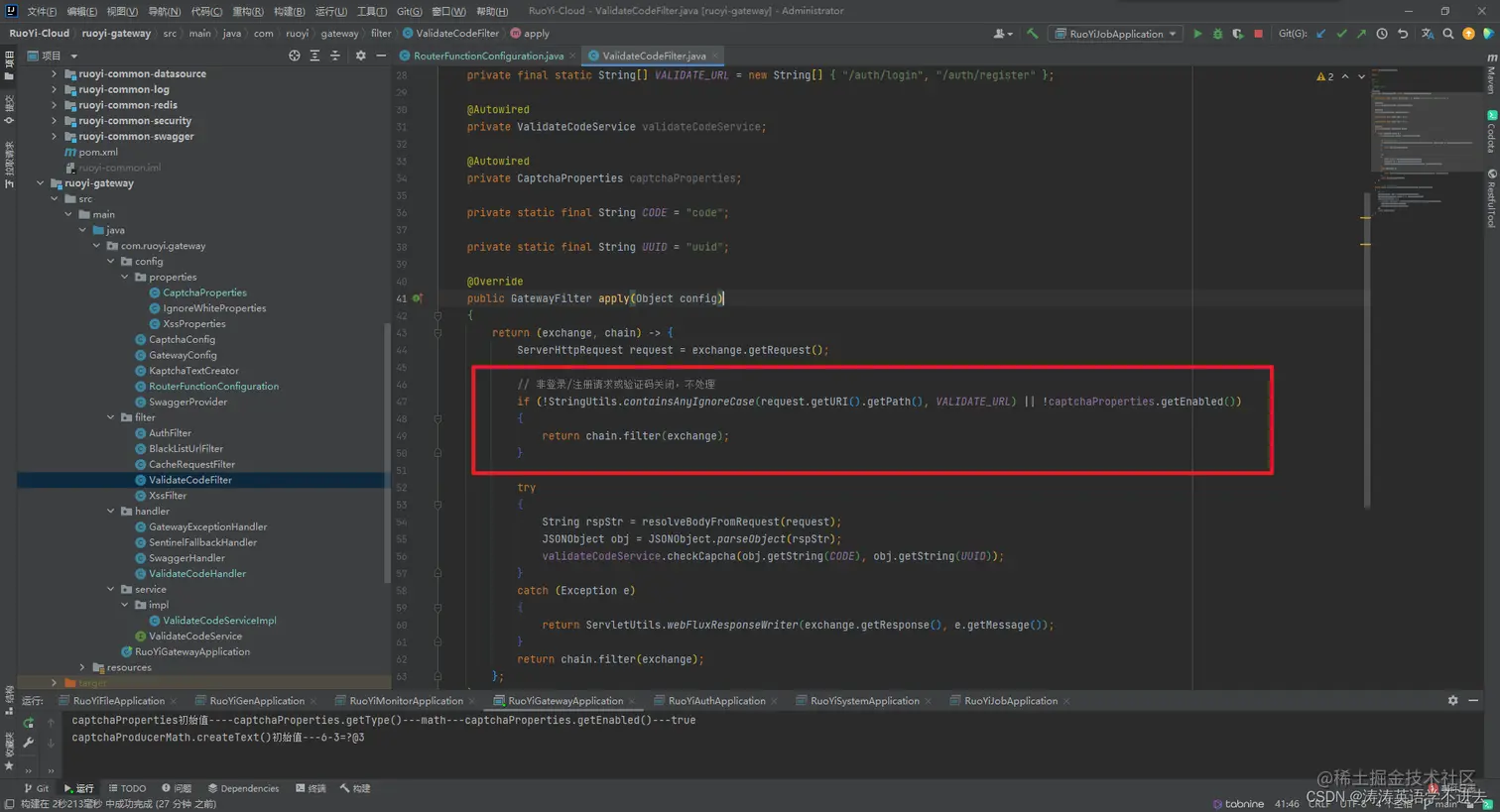
Task: Expand the ruoyi-common-datasource module
Action: tap(54, 73)
